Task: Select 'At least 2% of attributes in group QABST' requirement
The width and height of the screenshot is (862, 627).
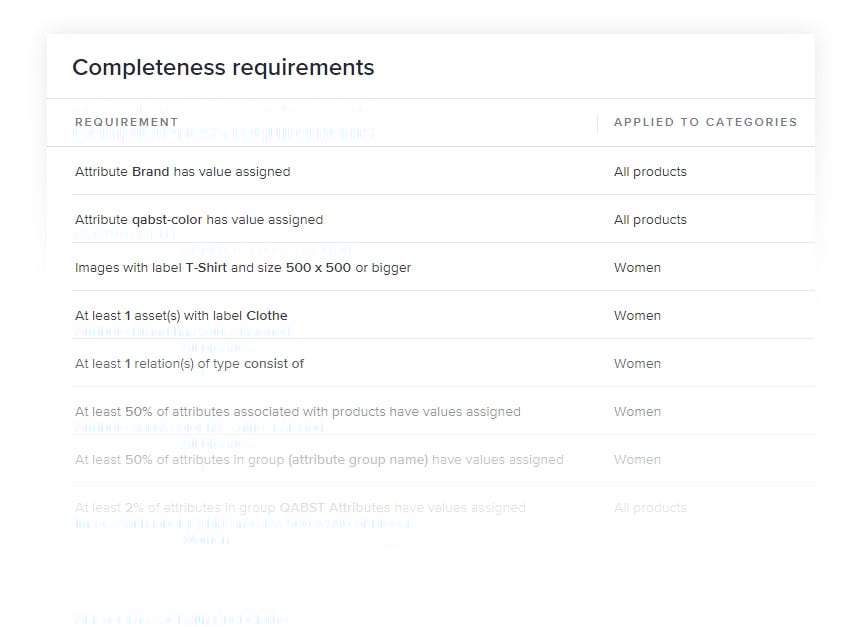Action: tap(300, 508)
